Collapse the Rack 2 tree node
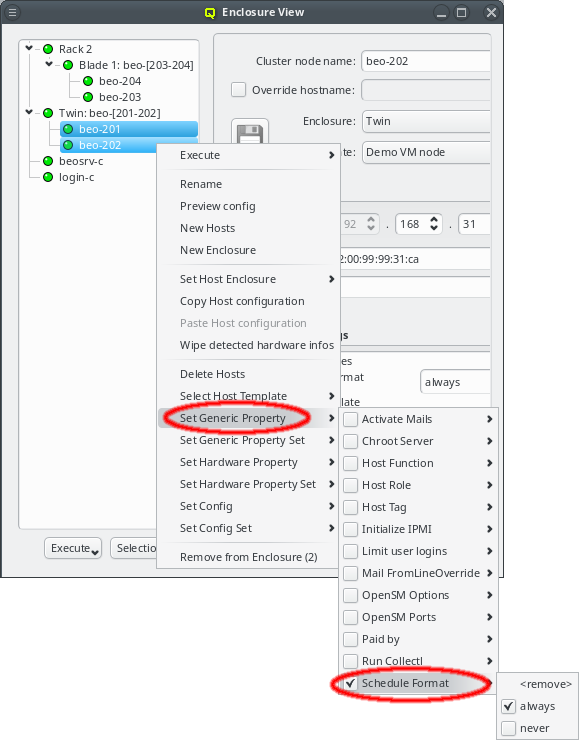579x740 pixels. [x=29, y=48]
